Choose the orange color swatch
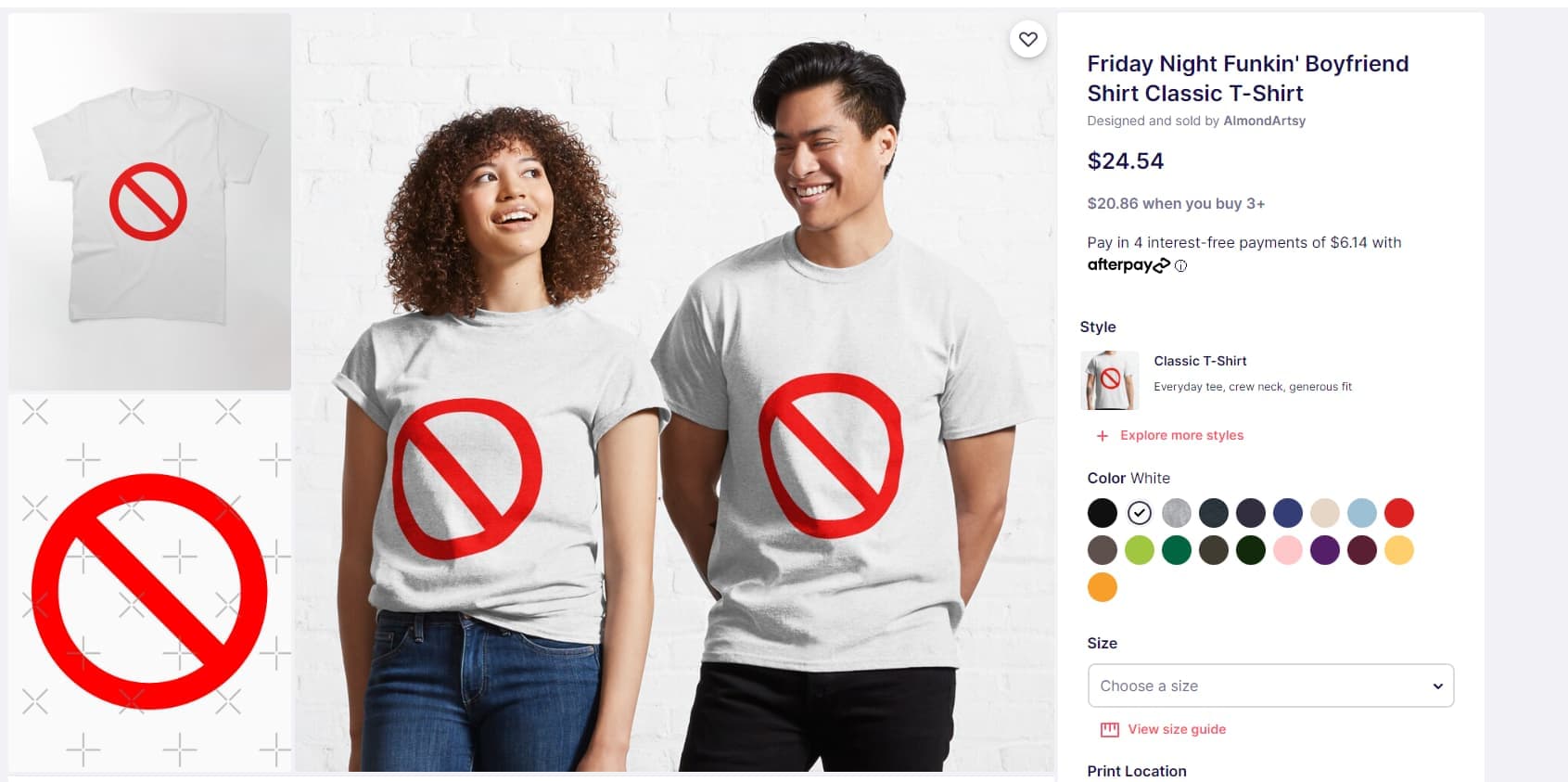 (1103, 587)
